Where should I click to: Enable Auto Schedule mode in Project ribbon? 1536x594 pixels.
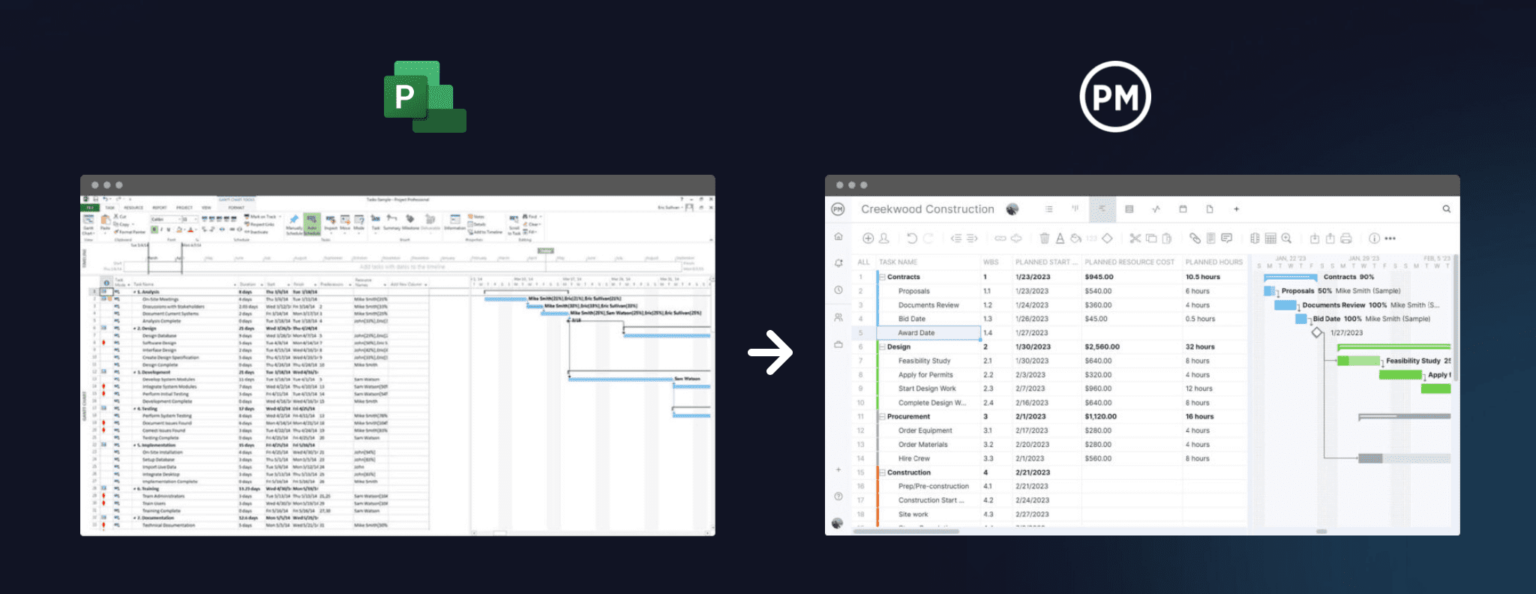click(x=311, y=223)
